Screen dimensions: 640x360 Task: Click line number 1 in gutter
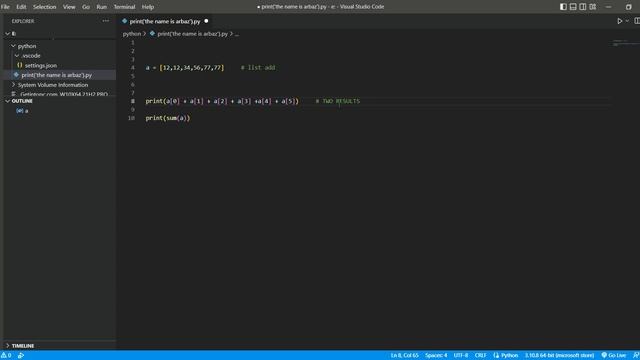click(x=133, y=42)
